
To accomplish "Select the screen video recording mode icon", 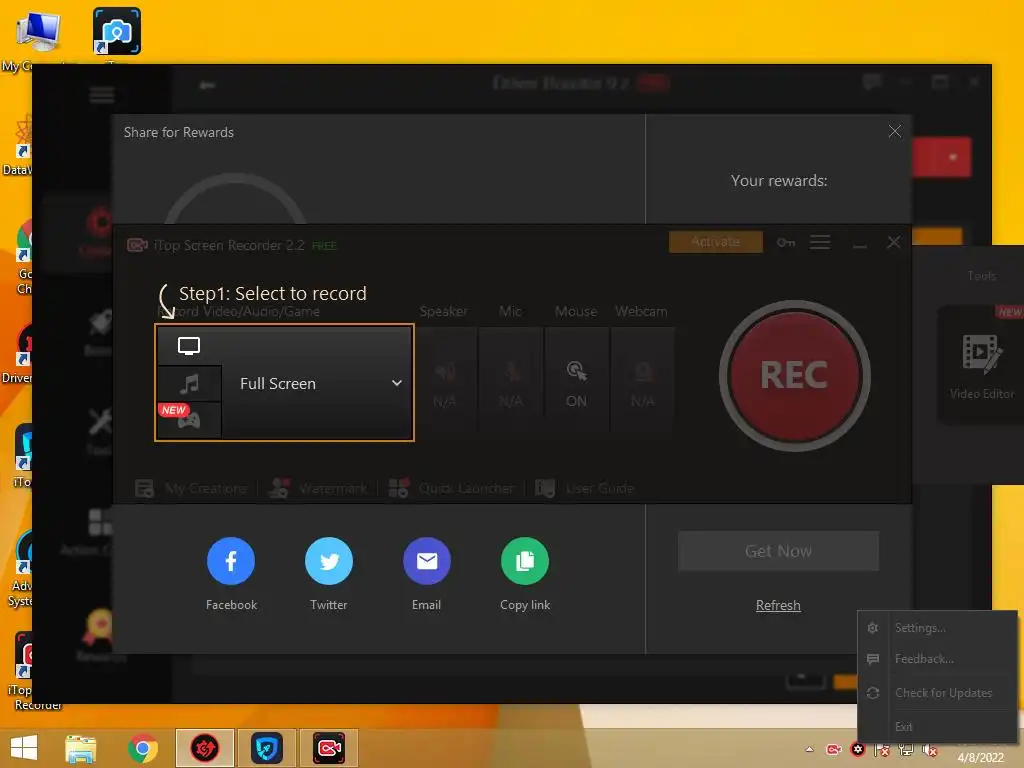I will pos(189,345).
